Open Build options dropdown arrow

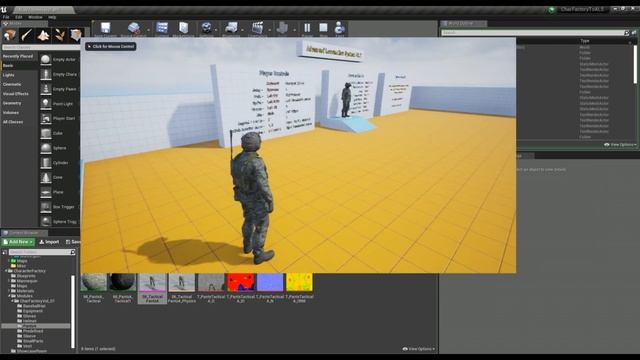click(294, 30)
